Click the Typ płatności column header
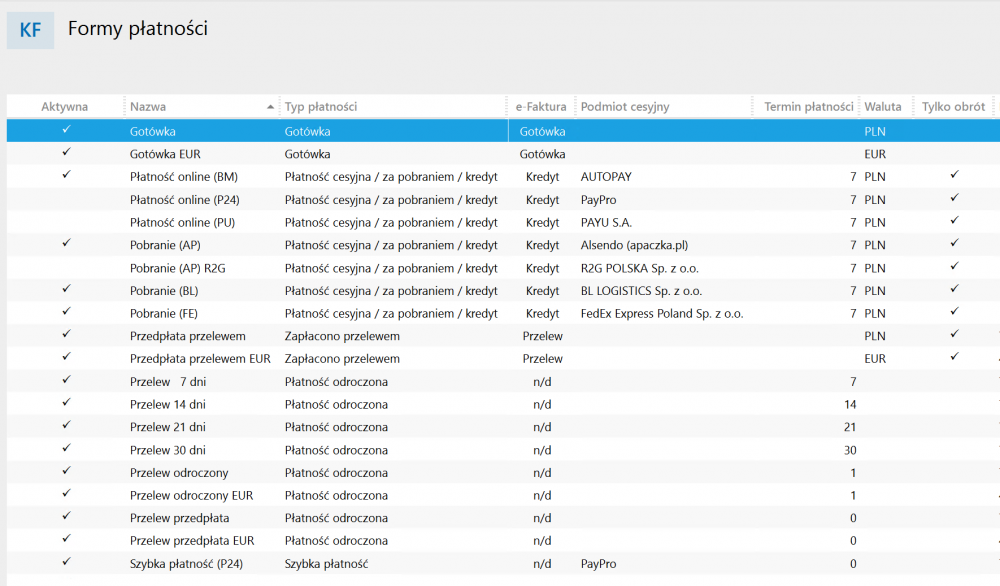Viewport: 1000px width, 586px height. pyautogui.click(x=393, y=106)
